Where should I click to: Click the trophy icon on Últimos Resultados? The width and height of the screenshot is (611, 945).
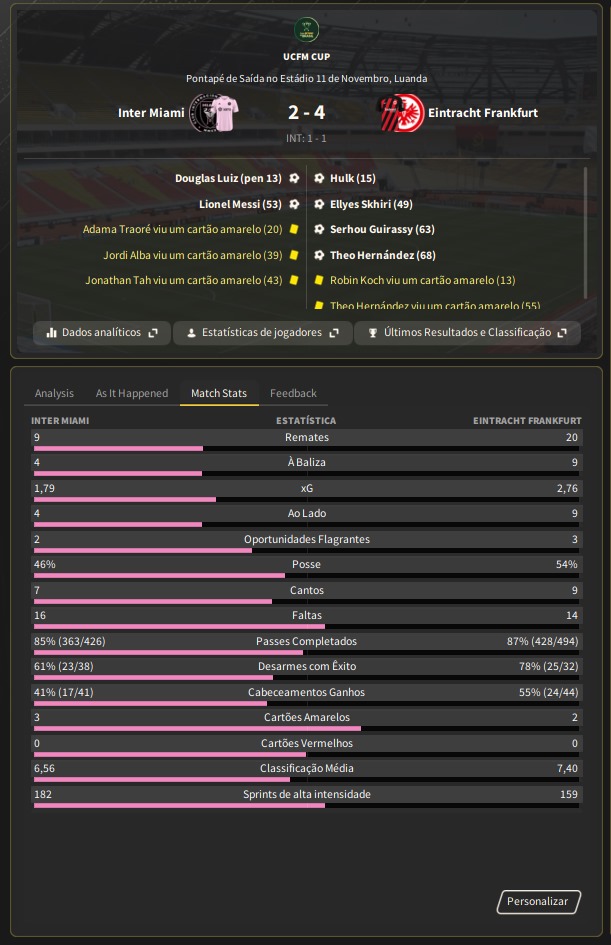(373, 333)
